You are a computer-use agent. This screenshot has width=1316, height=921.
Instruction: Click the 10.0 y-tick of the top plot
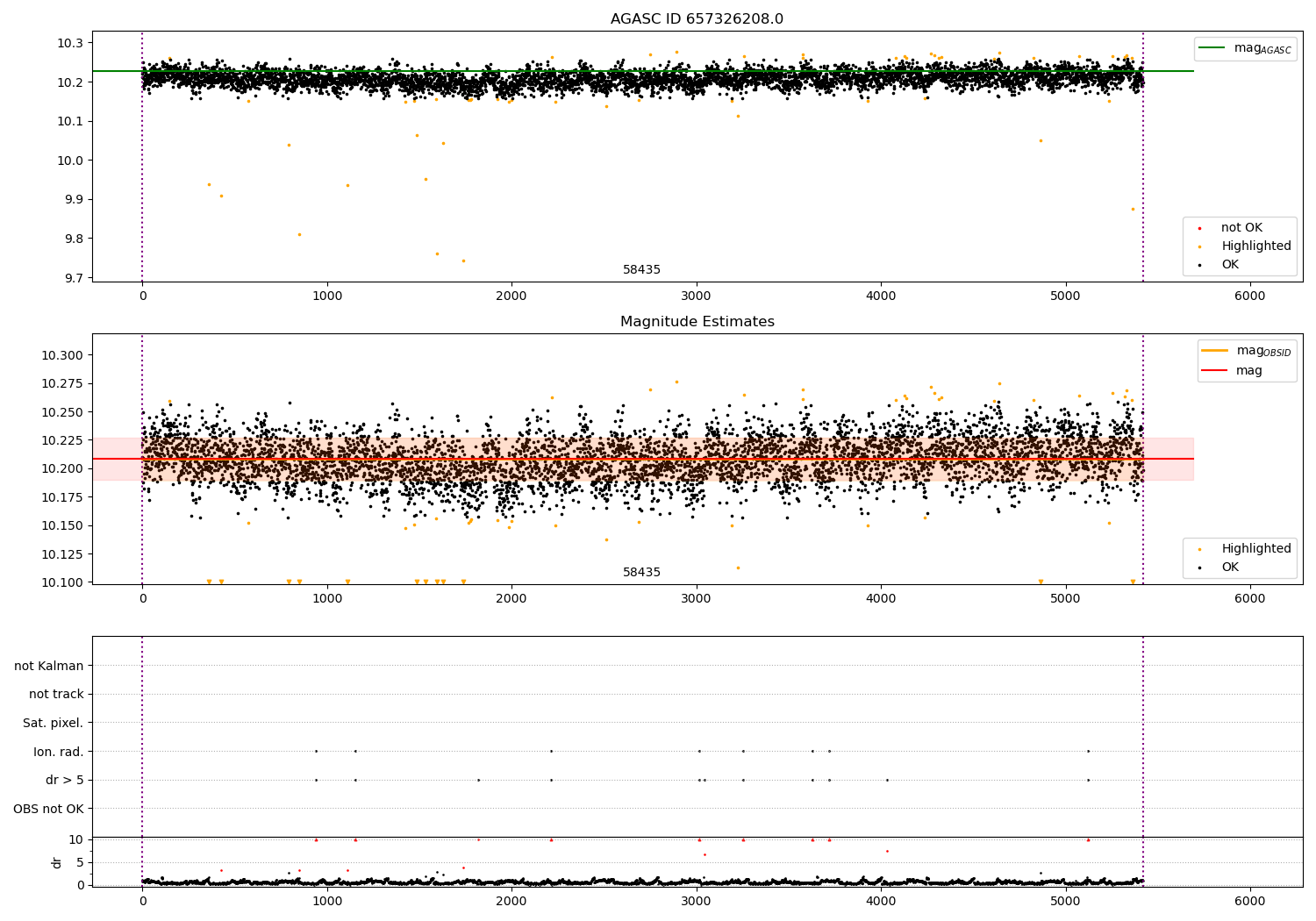(x=71, y=161)
